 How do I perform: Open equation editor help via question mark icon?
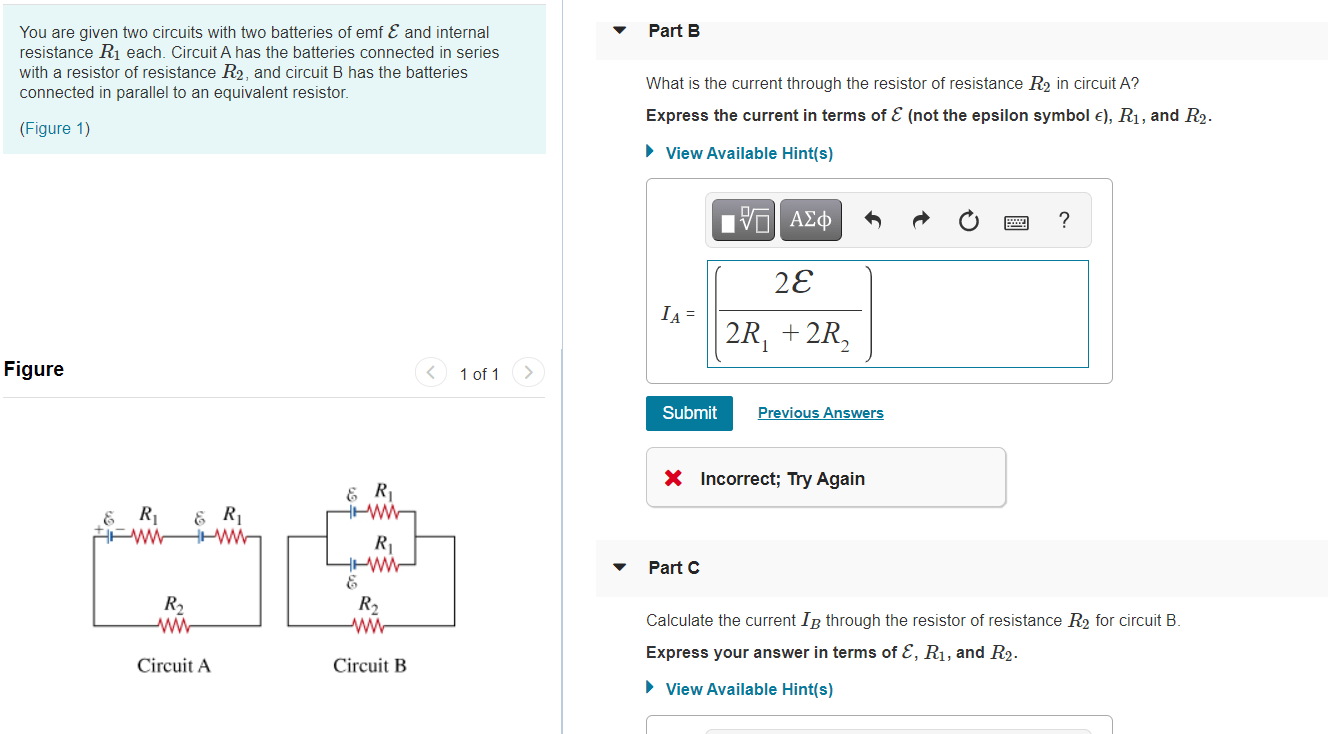click(1063, 220)
